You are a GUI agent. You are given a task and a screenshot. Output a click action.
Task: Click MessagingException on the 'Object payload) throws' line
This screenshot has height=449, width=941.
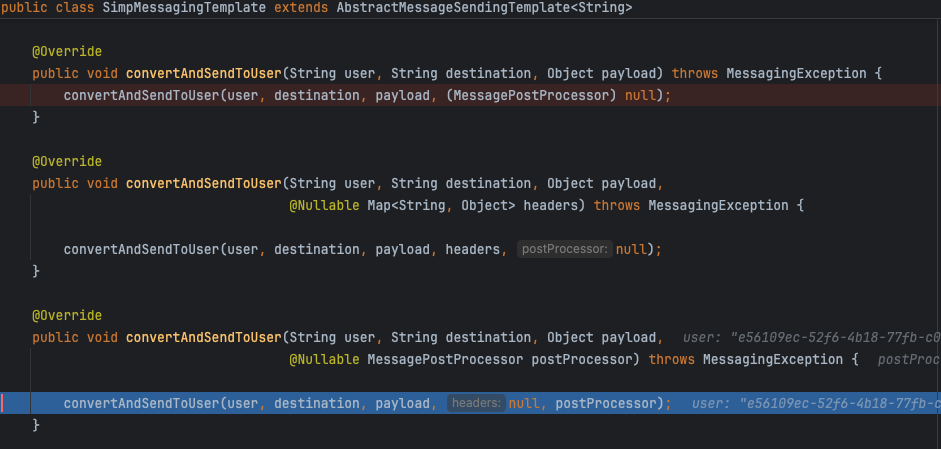click(x=796, y=74)
